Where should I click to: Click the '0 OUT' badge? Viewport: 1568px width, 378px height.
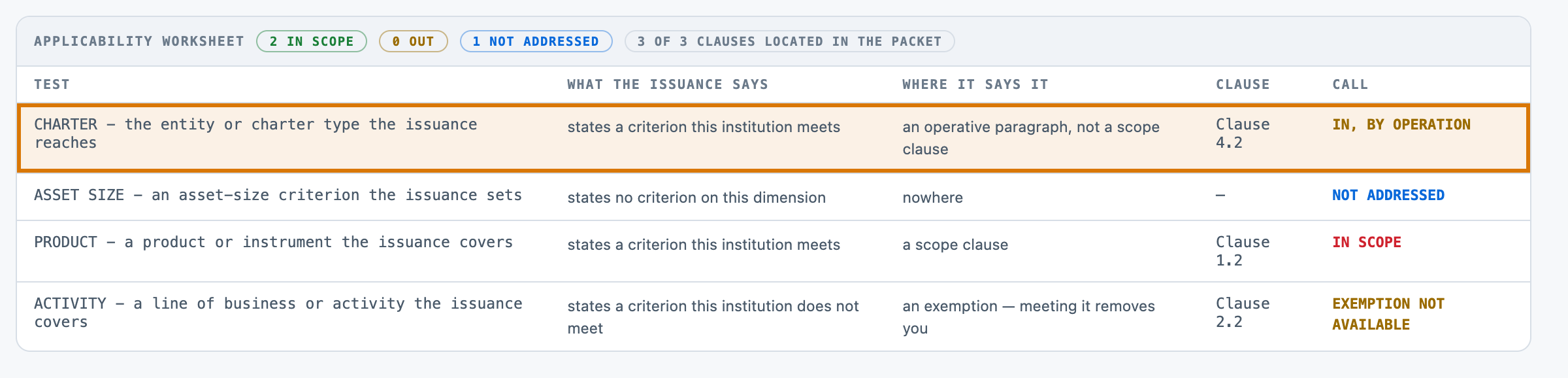coord(413,41)
